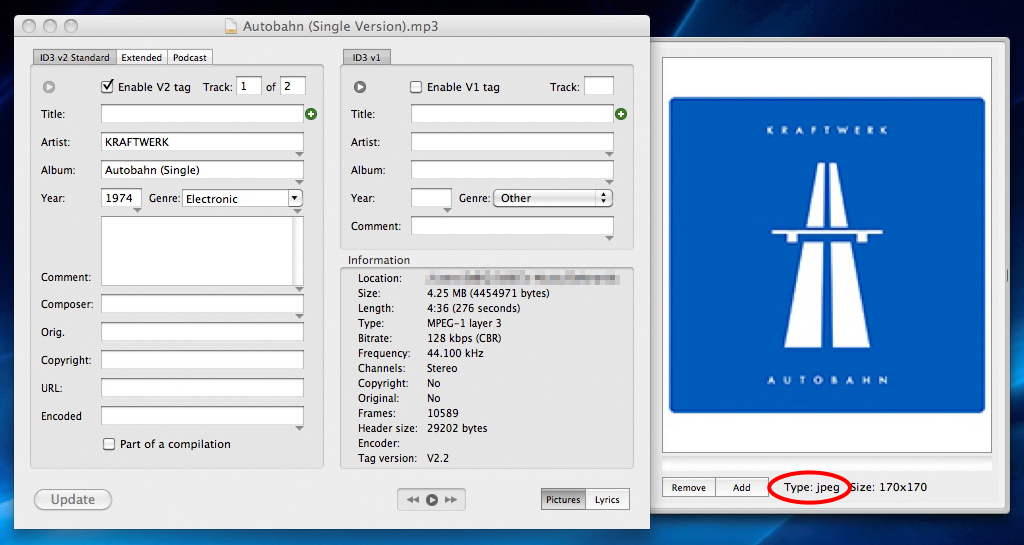The image size is (1024, 545).
Task: Click the Composer input field
Action: [202, 304]
